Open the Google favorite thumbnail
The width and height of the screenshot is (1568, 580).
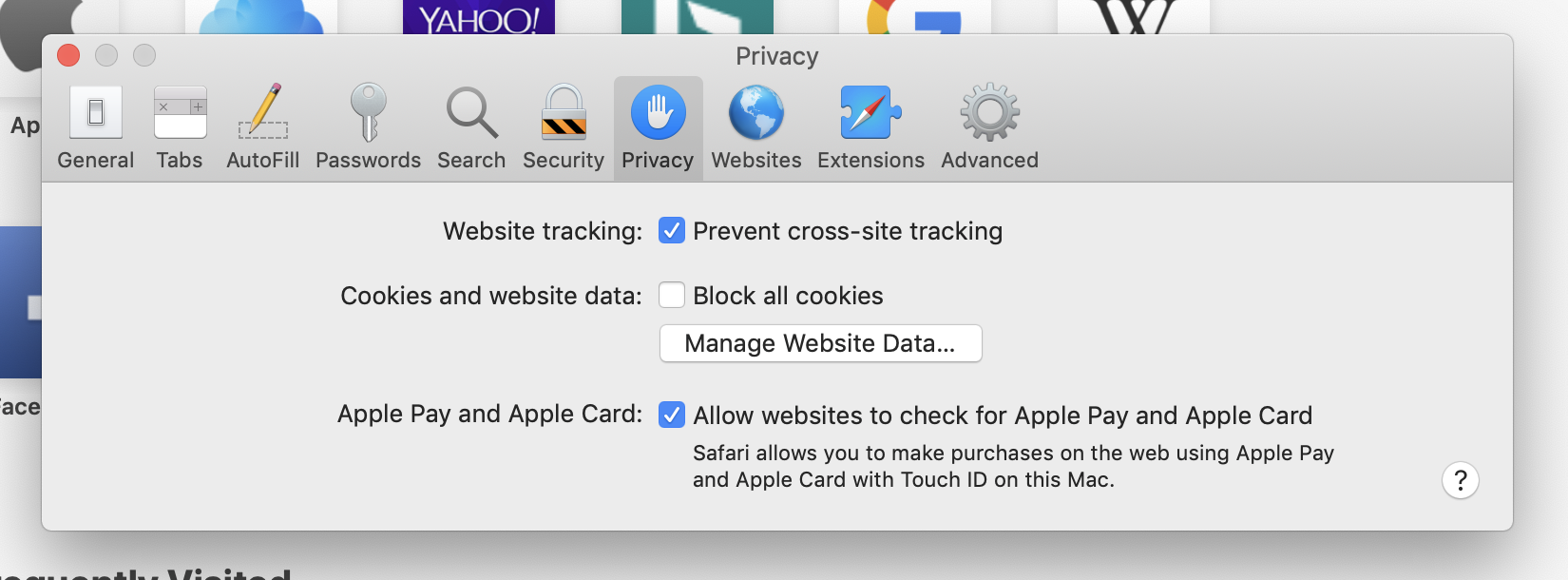click(914, 16)
